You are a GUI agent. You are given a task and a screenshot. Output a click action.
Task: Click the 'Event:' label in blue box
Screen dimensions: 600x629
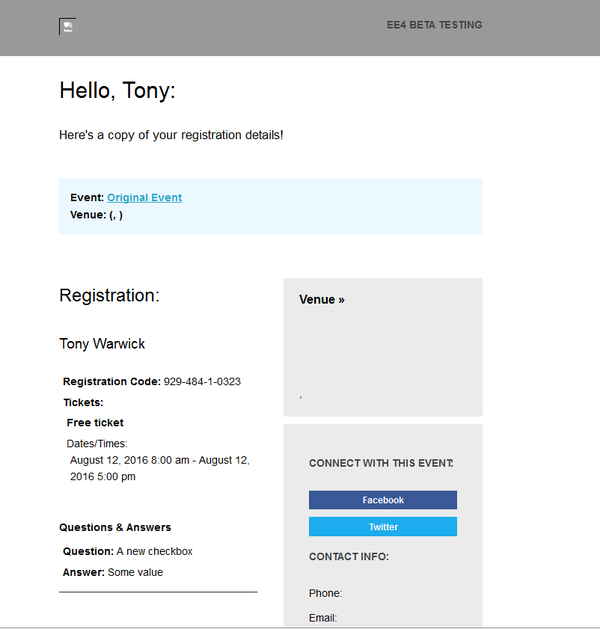point(87,197)
